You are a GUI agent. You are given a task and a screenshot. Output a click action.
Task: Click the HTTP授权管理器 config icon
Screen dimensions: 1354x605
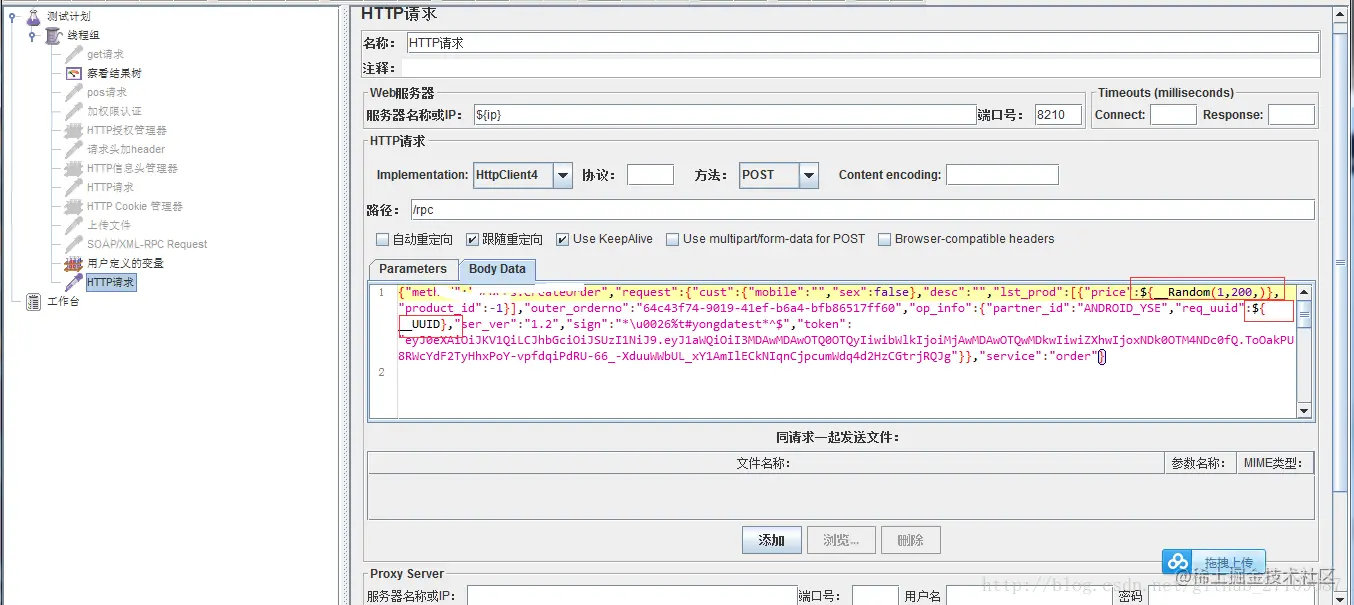click(x=74, y=130)
